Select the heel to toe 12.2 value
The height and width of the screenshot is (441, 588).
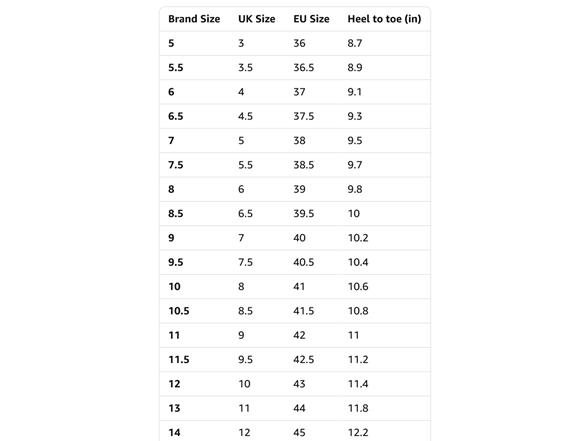click(x=358, y=433)
